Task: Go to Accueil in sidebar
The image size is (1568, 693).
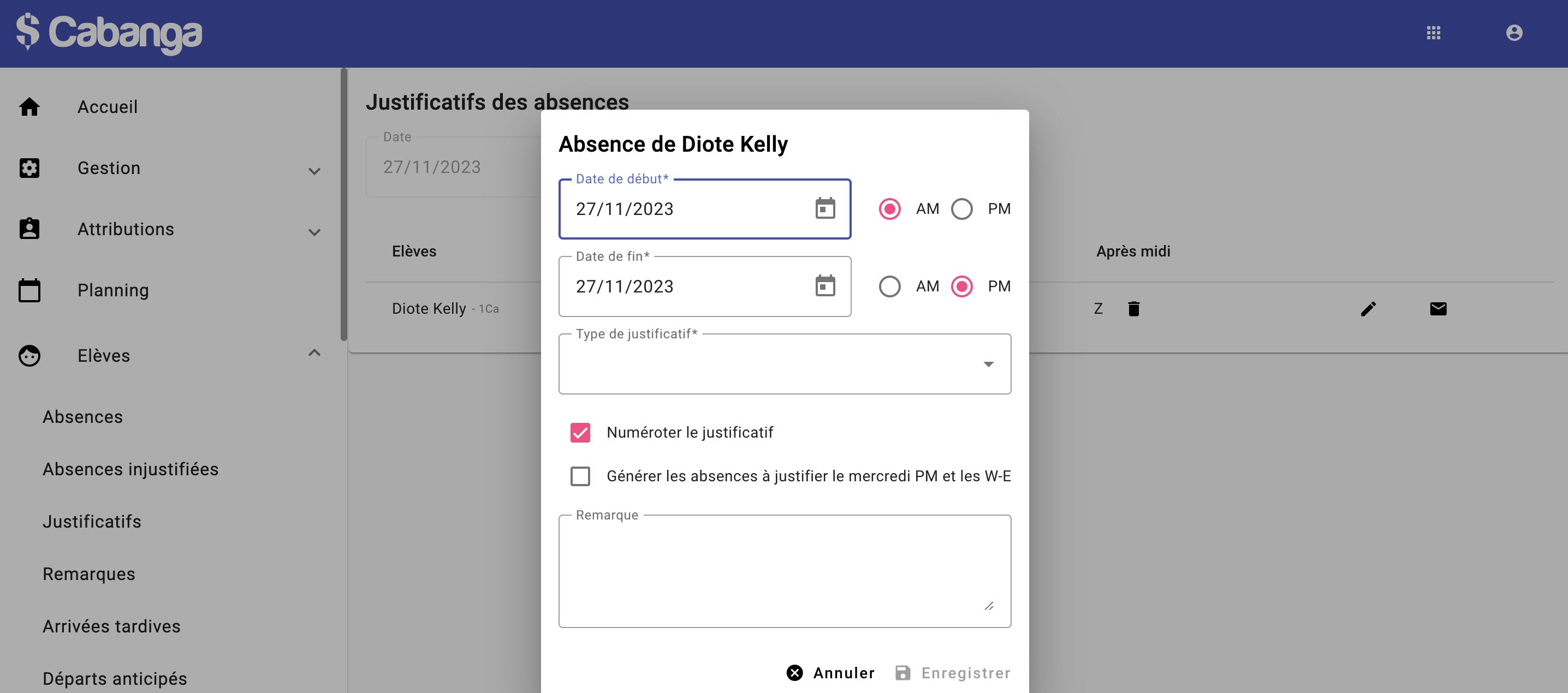Action: (x=107, y=106)
